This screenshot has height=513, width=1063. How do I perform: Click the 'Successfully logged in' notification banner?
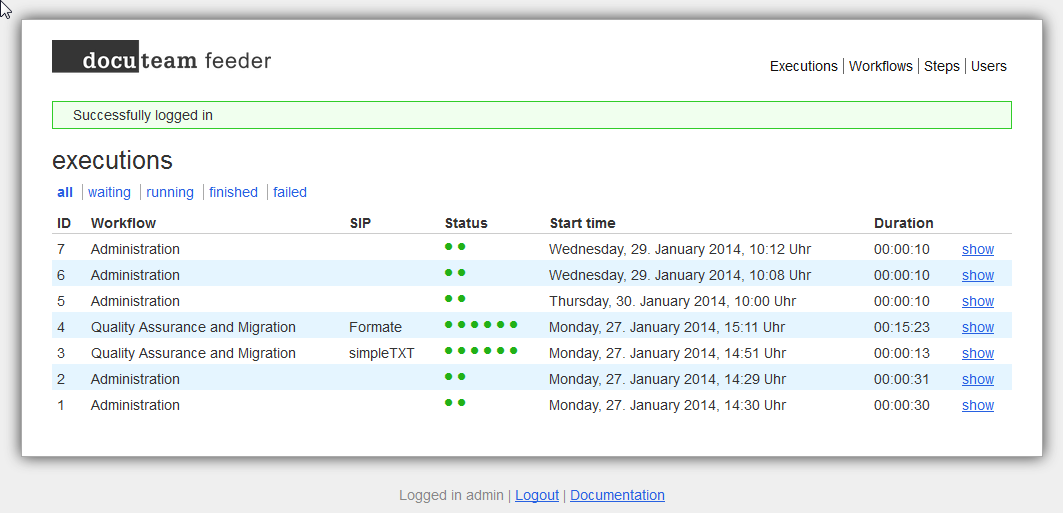click(x=532, y=115)
